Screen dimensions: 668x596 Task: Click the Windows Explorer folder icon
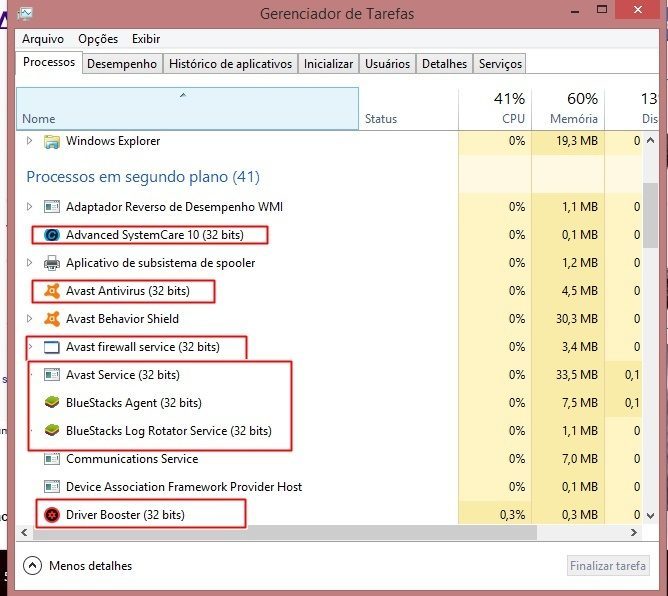pyautogui.click(x=52, y=141)
